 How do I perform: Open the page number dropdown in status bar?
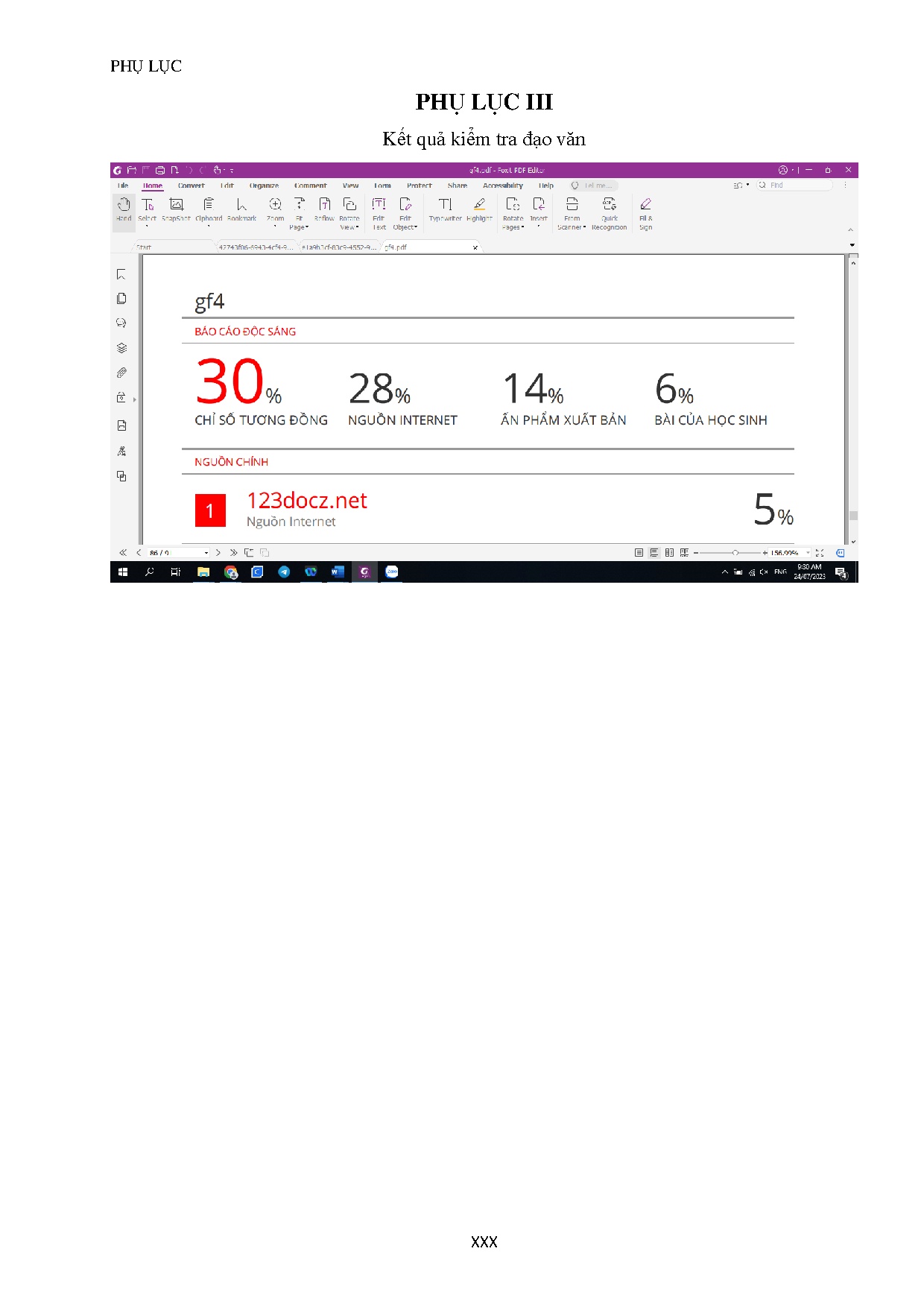tap(206, 553)
